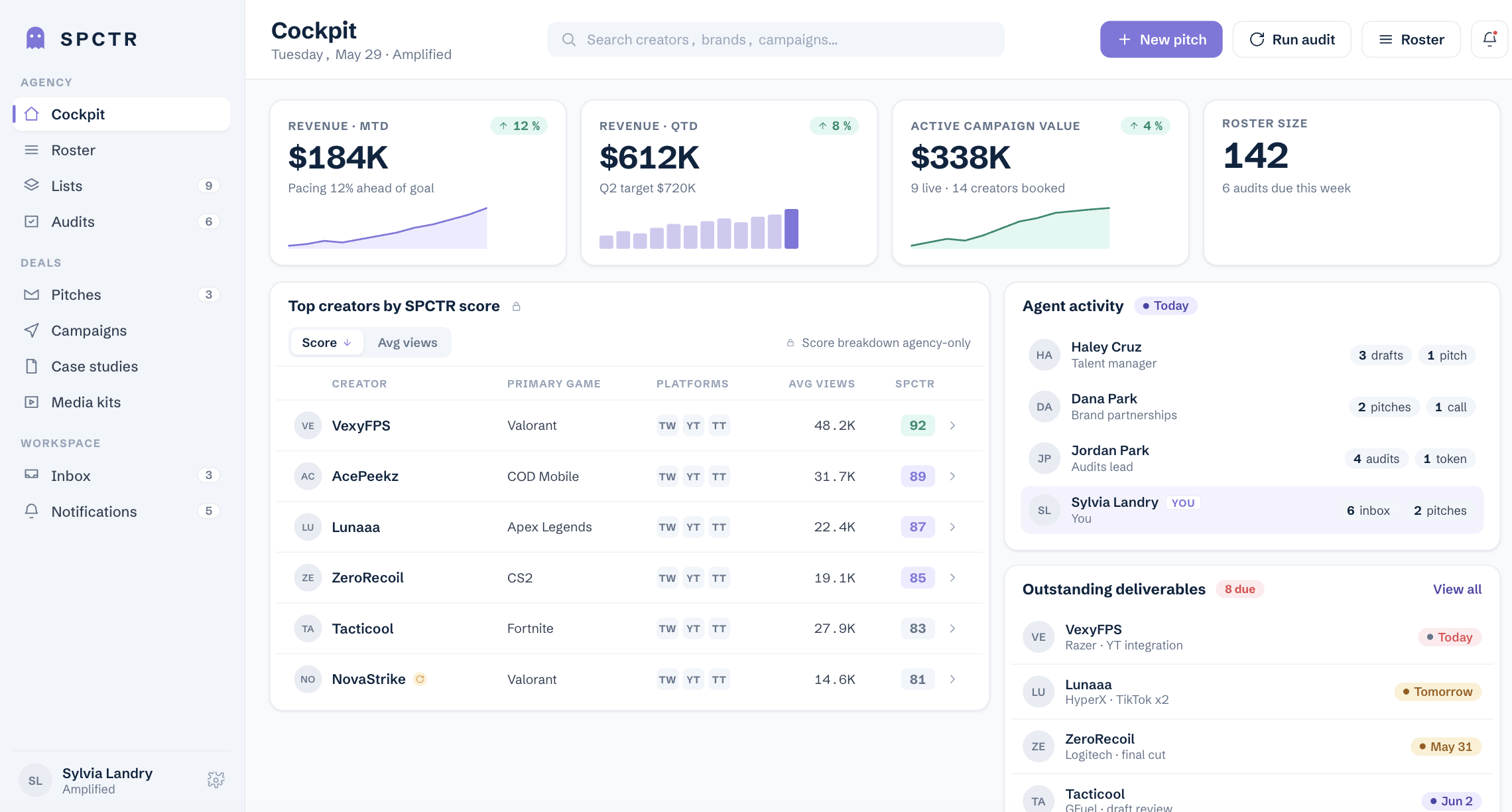Open Cockpit from the sidebar
Image resolution: width=1512 pixels, height=812 pixels.
click(121, 114)
